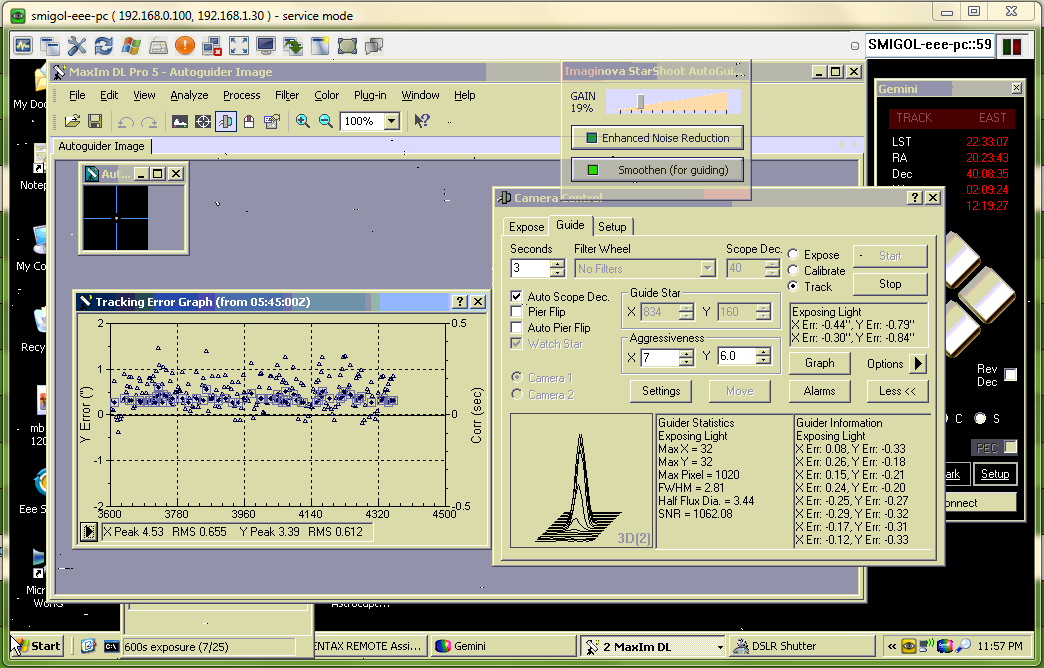Click the guide exposure Seconds input field

530,268
